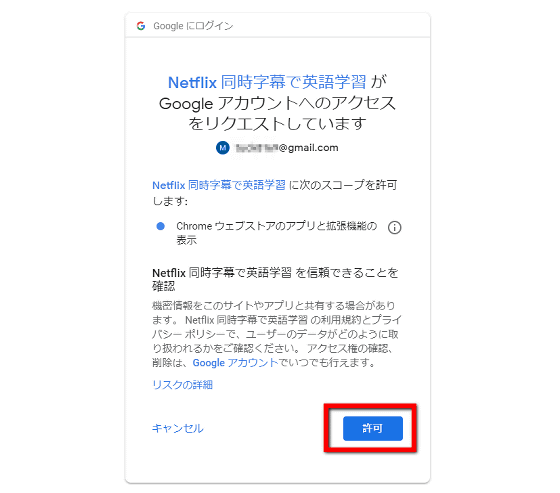
Task: Open the scope info circle icon
Action: 394,227
